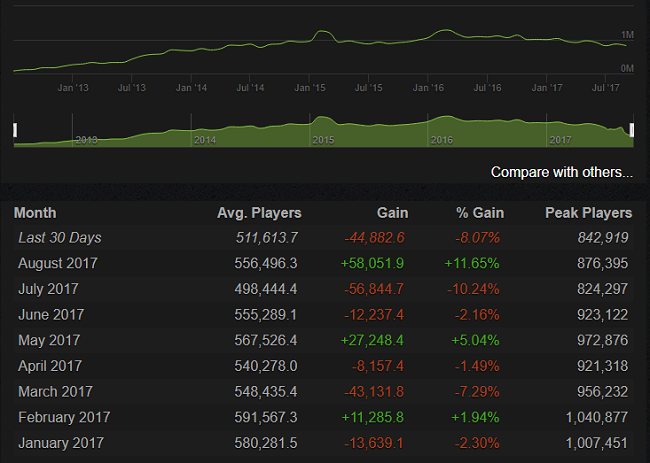Click the gain value +58,051.9
Viewport: 650px width, 463px height.
(x=372, y=263)
